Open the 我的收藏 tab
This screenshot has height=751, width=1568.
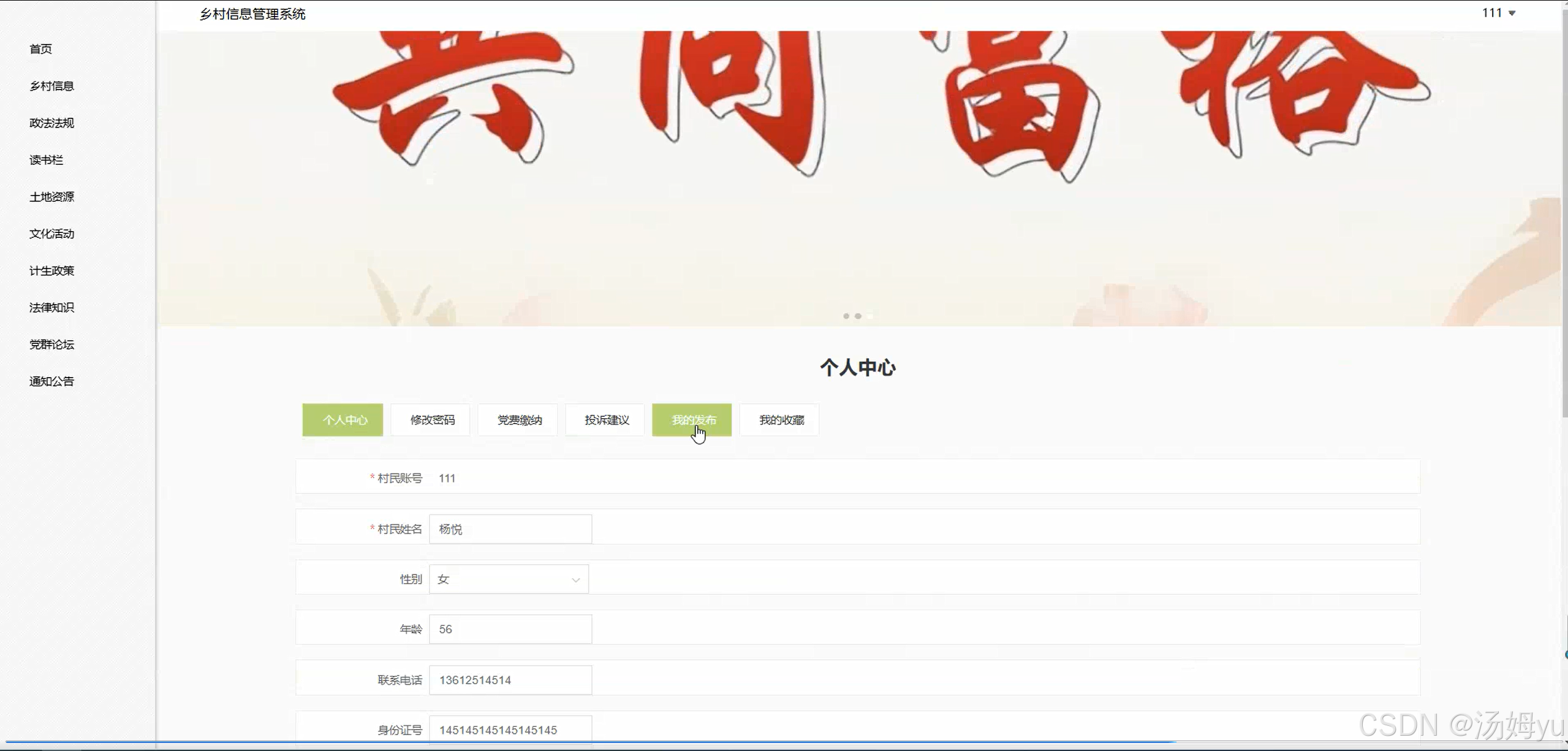(780, 420)
